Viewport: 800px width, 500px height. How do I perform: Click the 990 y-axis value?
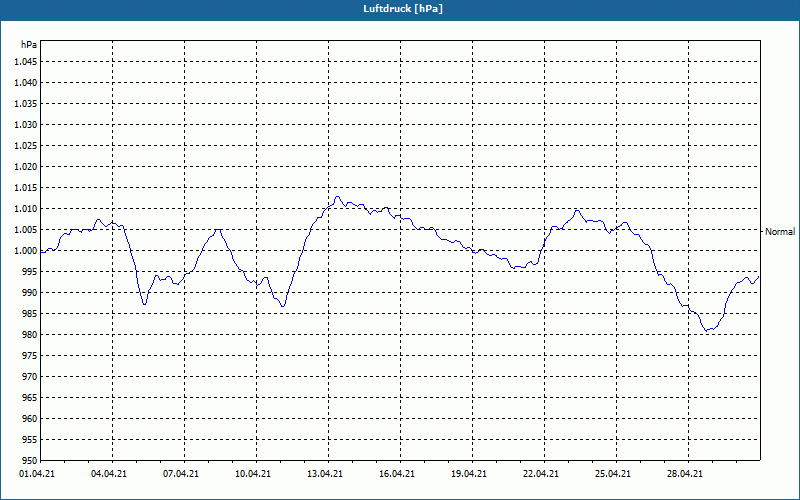30,292
